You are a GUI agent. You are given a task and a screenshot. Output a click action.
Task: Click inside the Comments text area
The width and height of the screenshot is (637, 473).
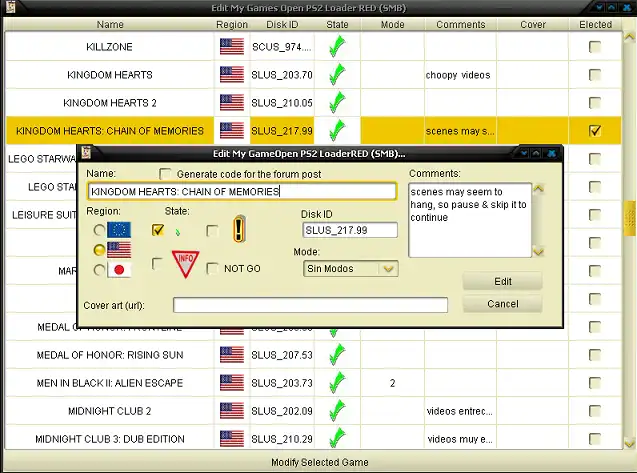coord(470,220)
